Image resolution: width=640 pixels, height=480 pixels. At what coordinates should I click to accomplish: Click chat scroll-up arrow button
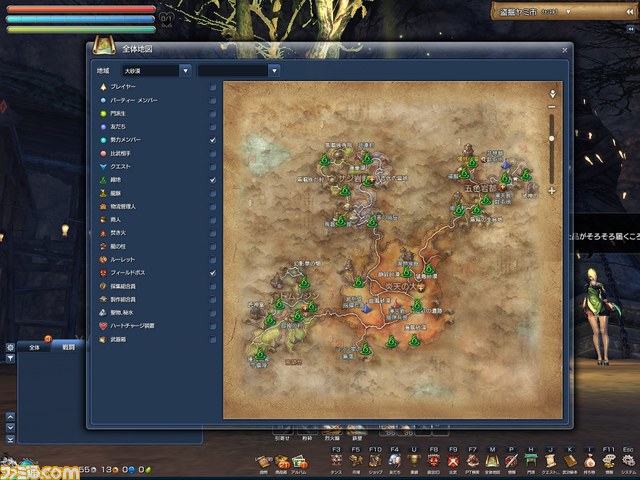pyautogui.click(x=10, y=417)
